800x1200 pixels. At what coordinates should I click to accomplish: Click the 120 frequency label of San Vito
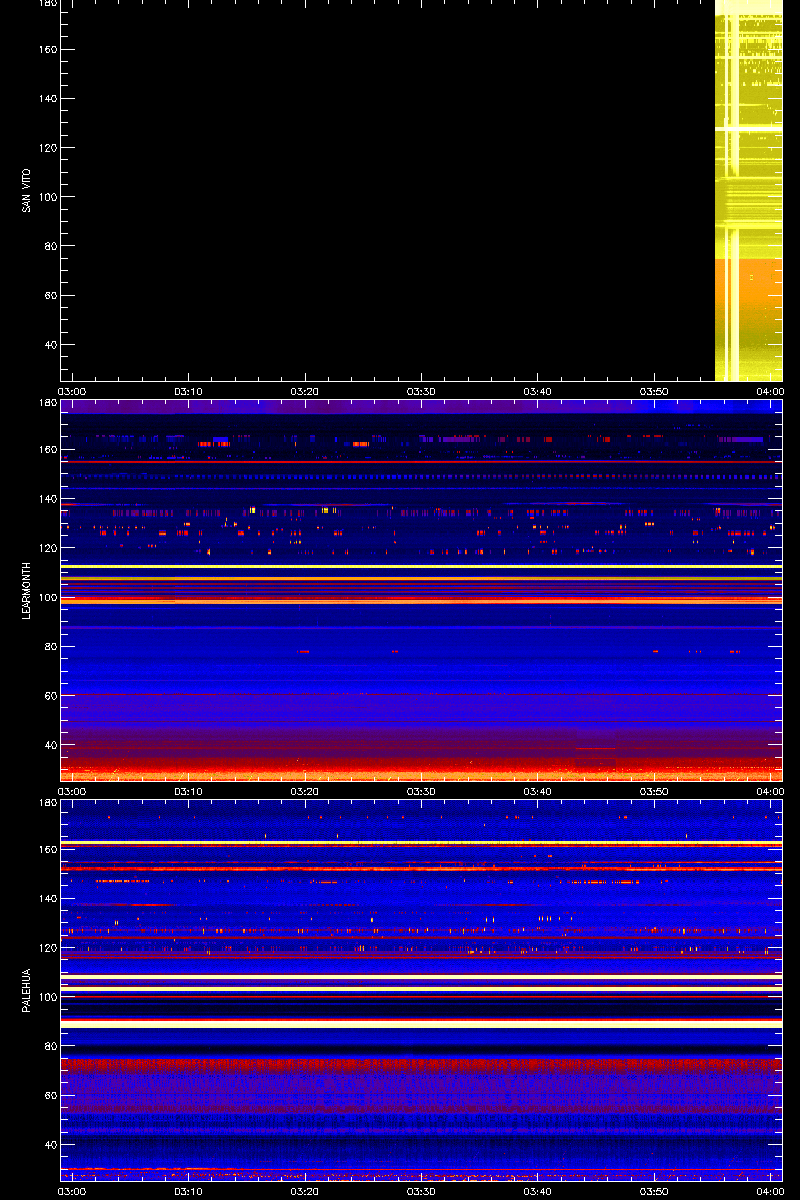click(47, 148)
